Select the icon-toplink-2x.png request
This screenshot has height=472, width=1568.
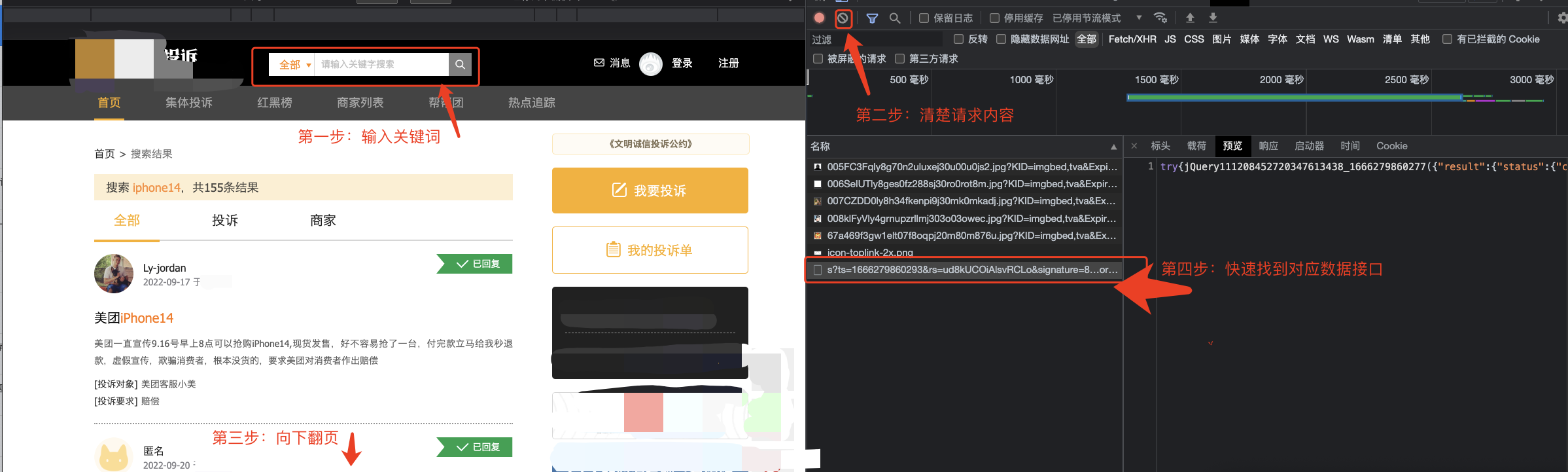pyautogui.click(x=964, y=253)
